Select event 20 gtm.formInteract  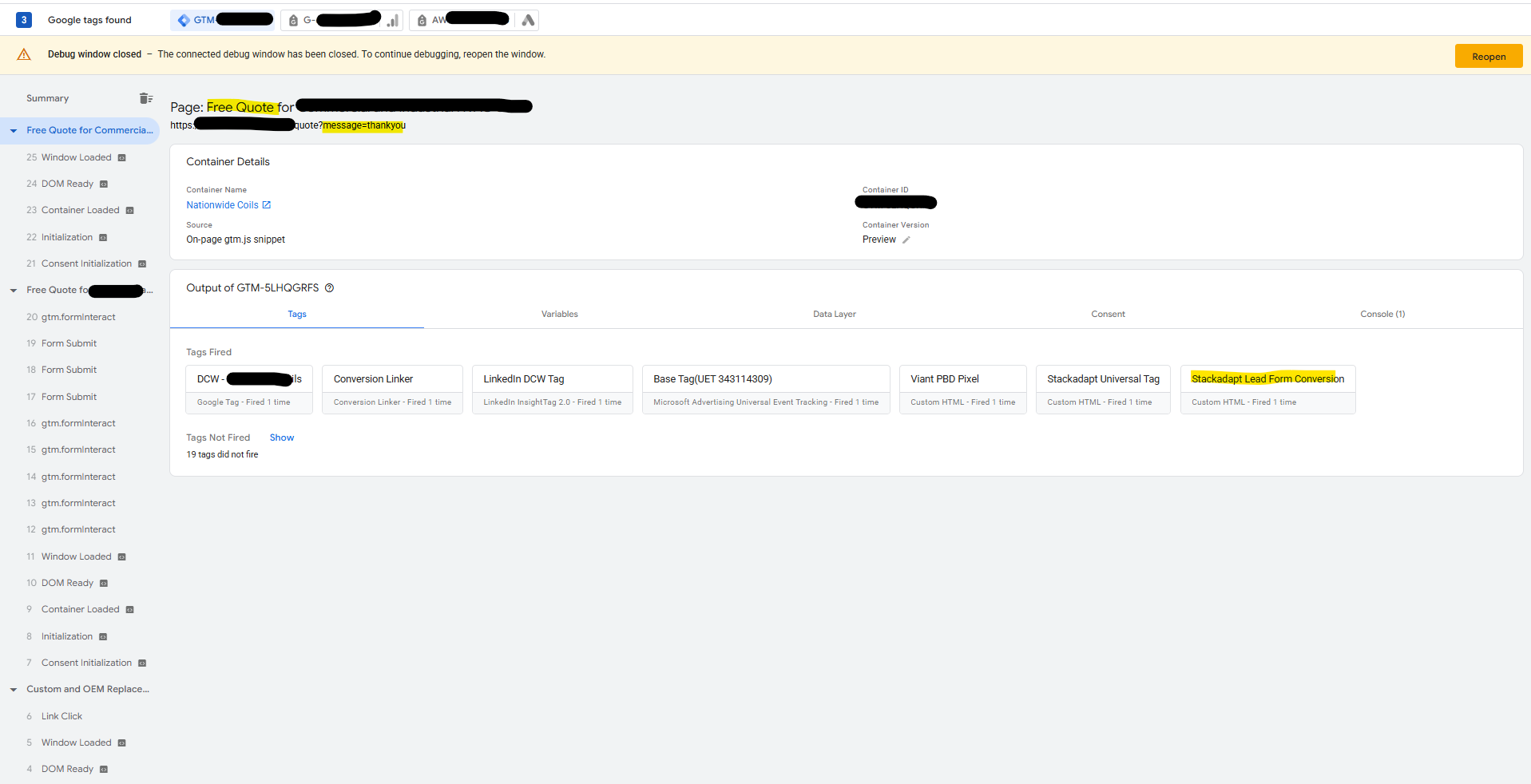(78, 317)
